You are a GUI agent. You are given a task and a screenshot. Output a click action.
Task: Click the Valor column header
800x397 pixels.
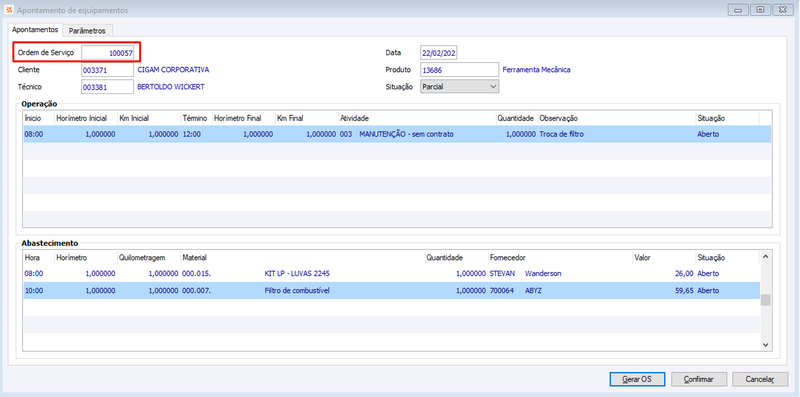[x=664, y=258]
